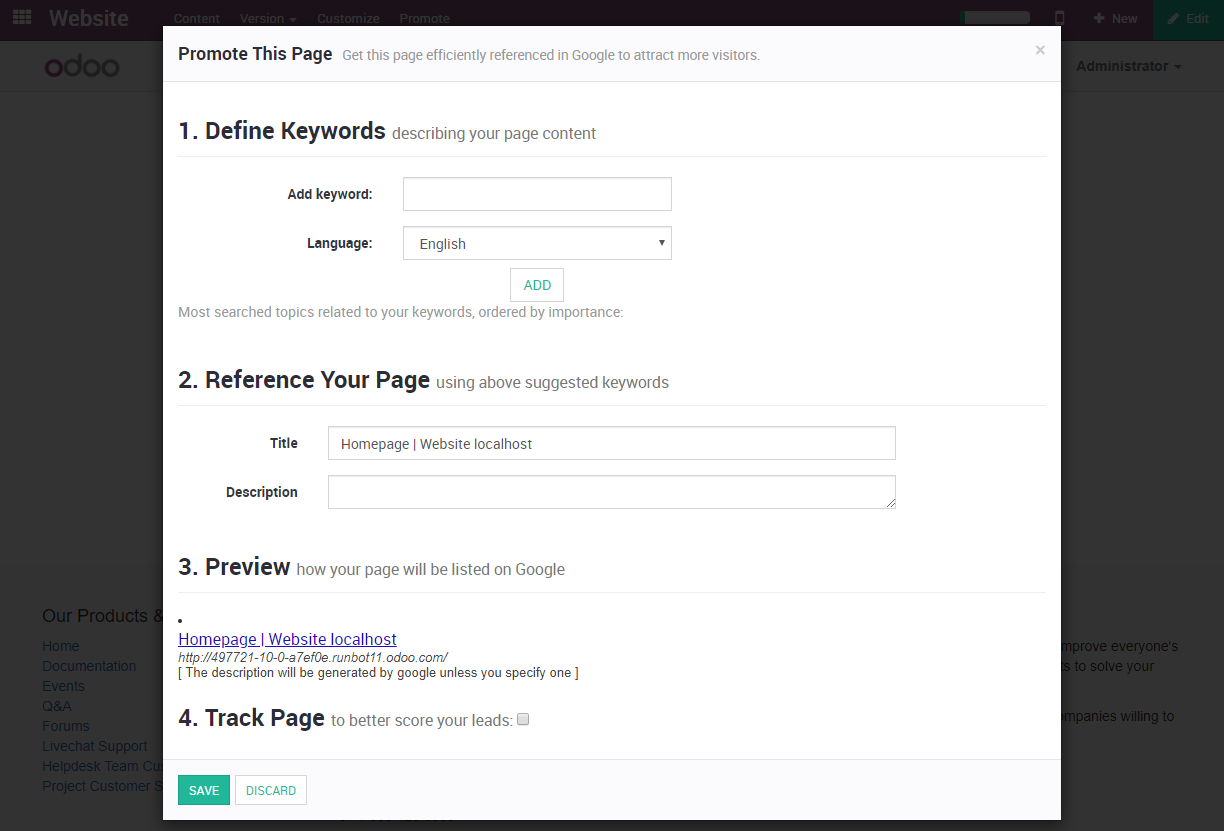The image size is (1224, 831).
Task: Focus the Add keyword input field
Action: coord(537,194)
